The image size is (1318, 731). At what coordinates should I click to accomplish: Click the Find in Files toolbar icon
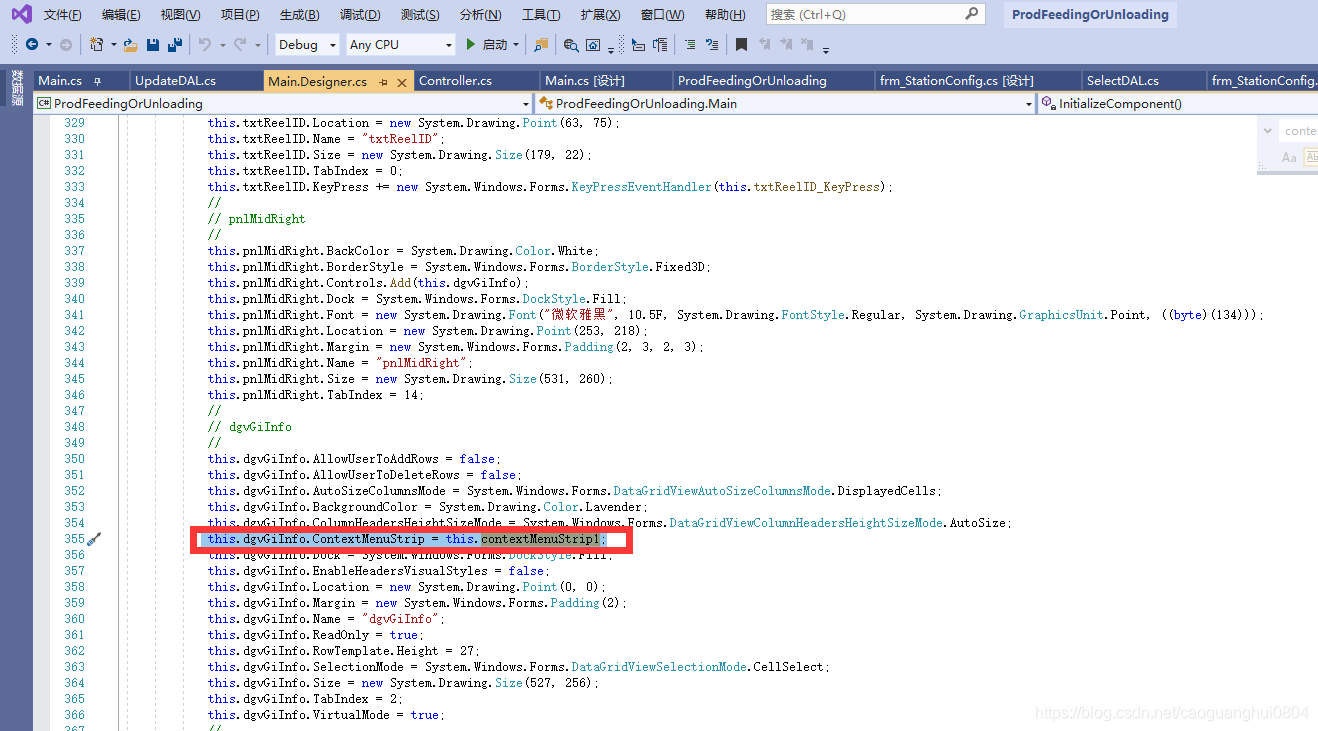coord(541,45)
